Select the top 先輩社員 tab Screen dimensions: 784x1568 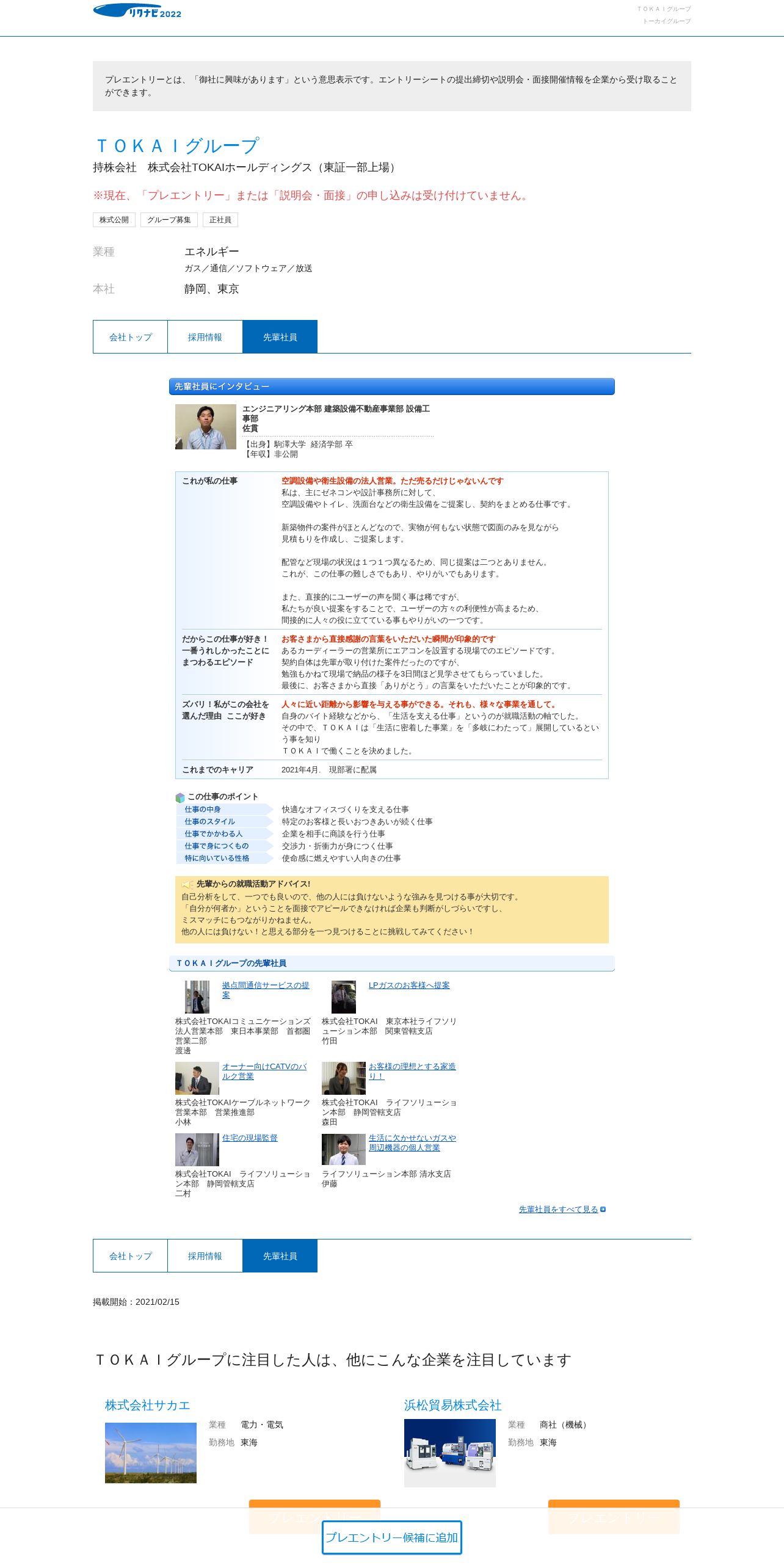pos(280,337)
